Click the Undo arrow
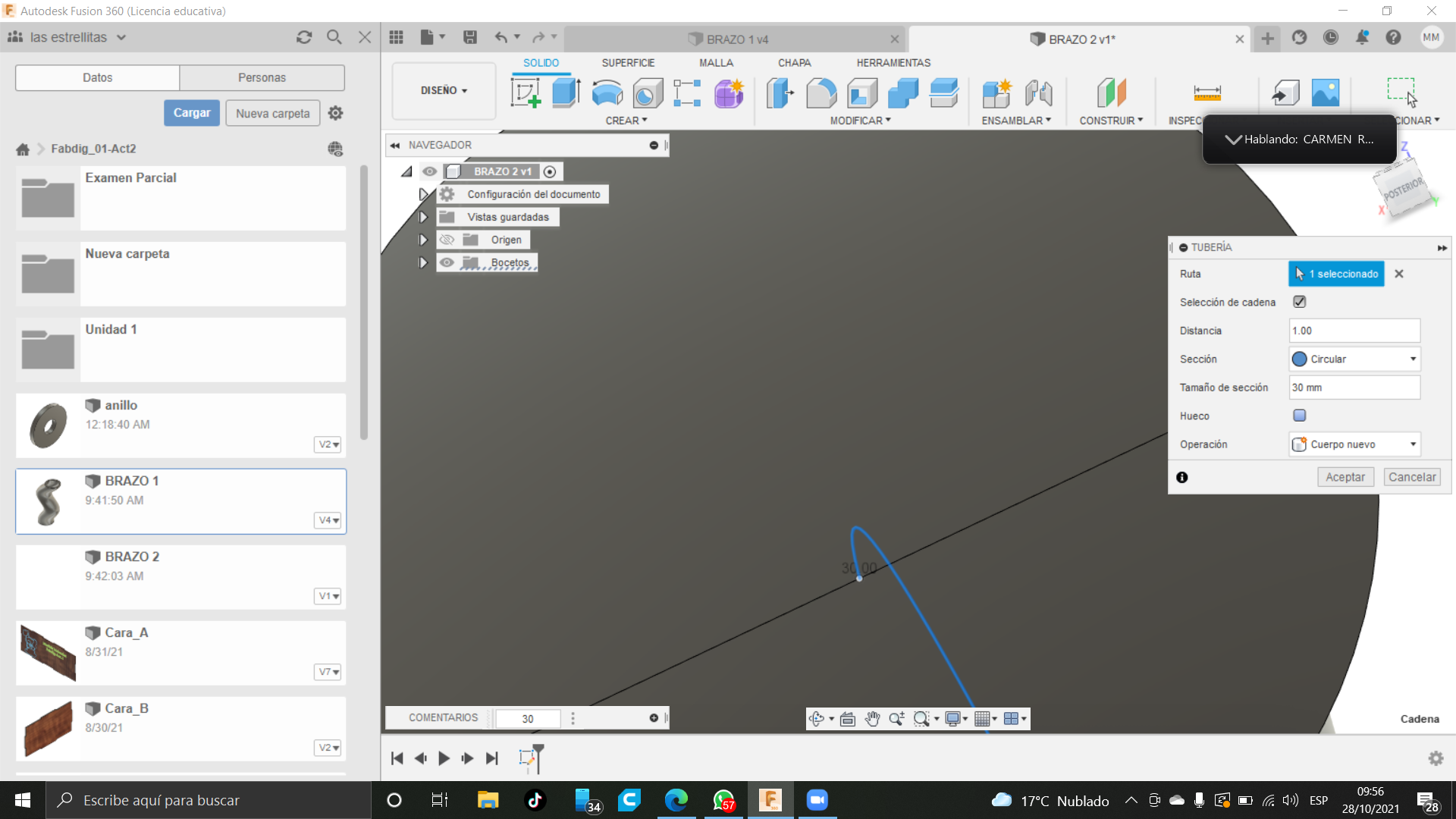Screen dimensions: 1456x819 (x=501, y=37)
